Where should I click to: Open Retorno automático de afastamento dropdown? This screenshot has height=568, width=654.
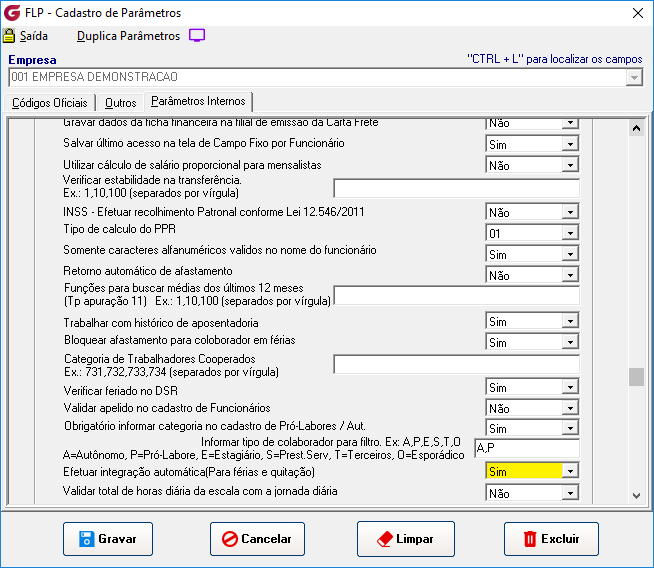click(570, 275)
